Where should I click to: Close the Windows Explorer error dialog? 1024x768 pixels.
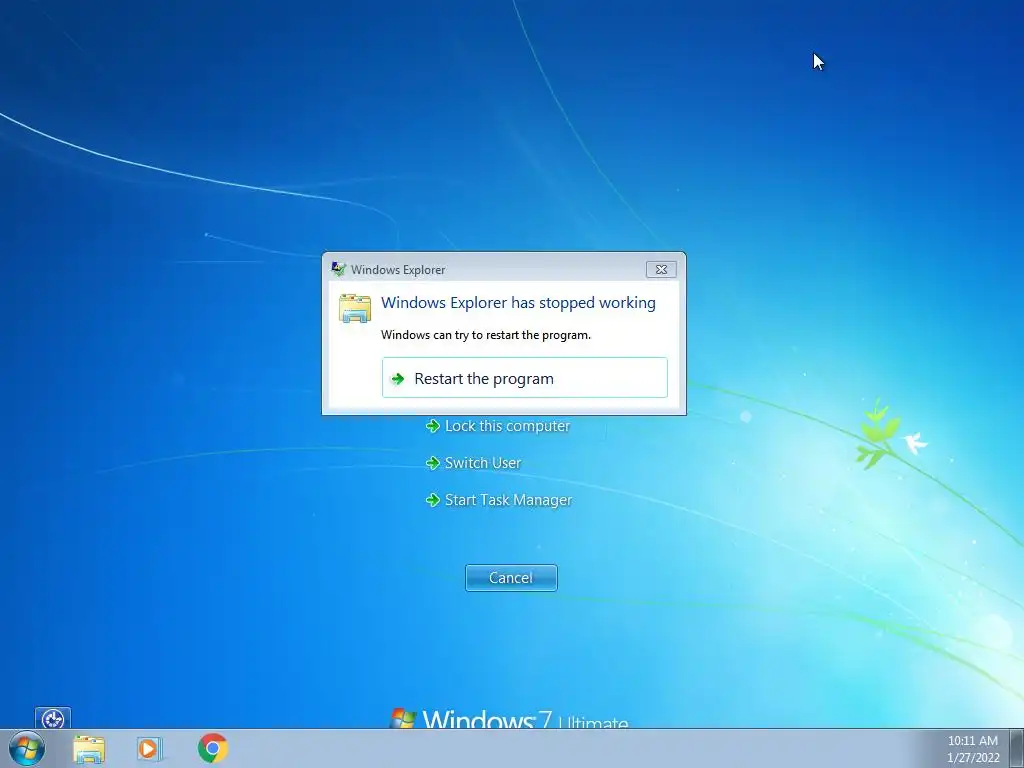(x=661, y=269)
